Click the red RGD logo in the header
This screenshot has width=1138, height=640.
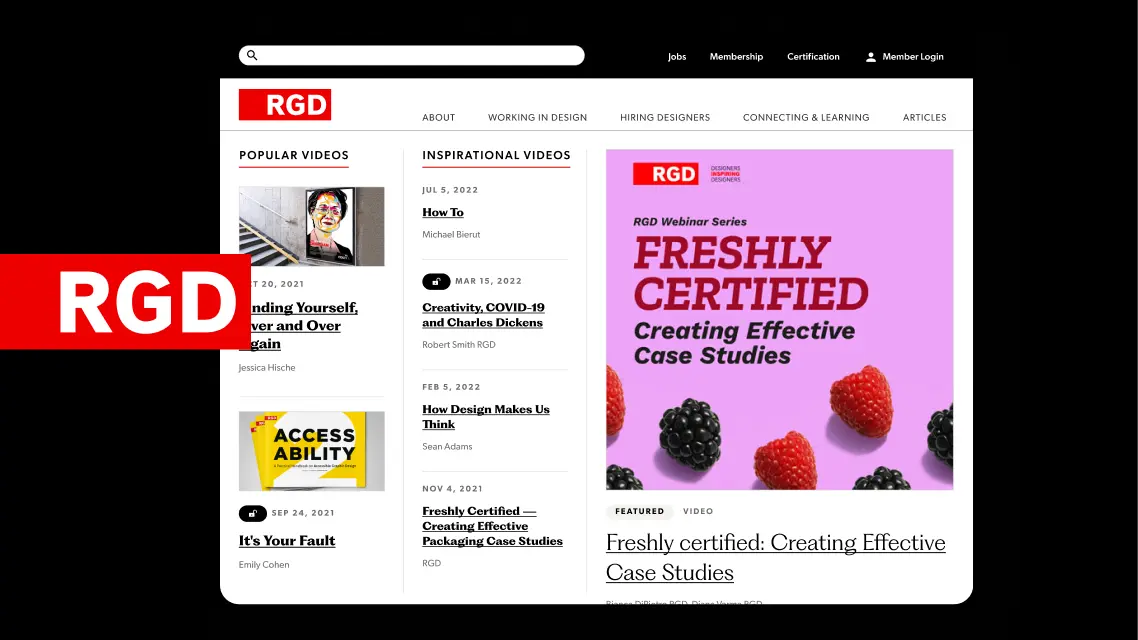(x=285, y=104)
